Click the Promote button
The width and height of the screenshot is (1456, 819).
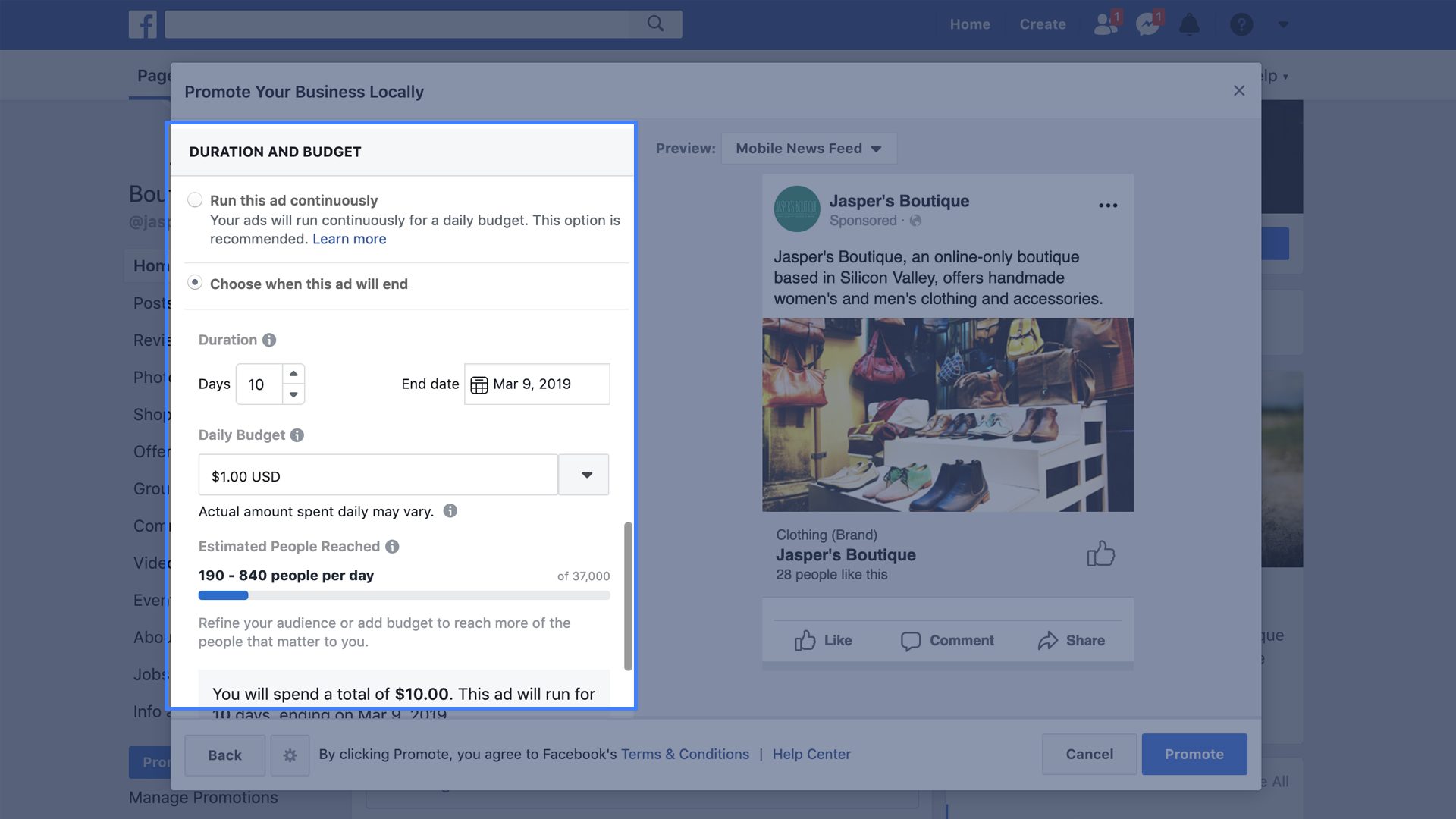(x=1194, y=755)
